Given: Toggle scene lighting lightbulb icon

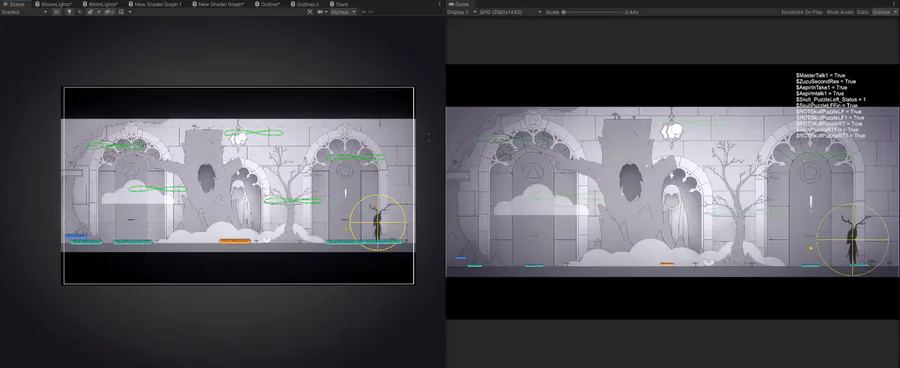Looking at the screenshot, I should coord(69,11).
